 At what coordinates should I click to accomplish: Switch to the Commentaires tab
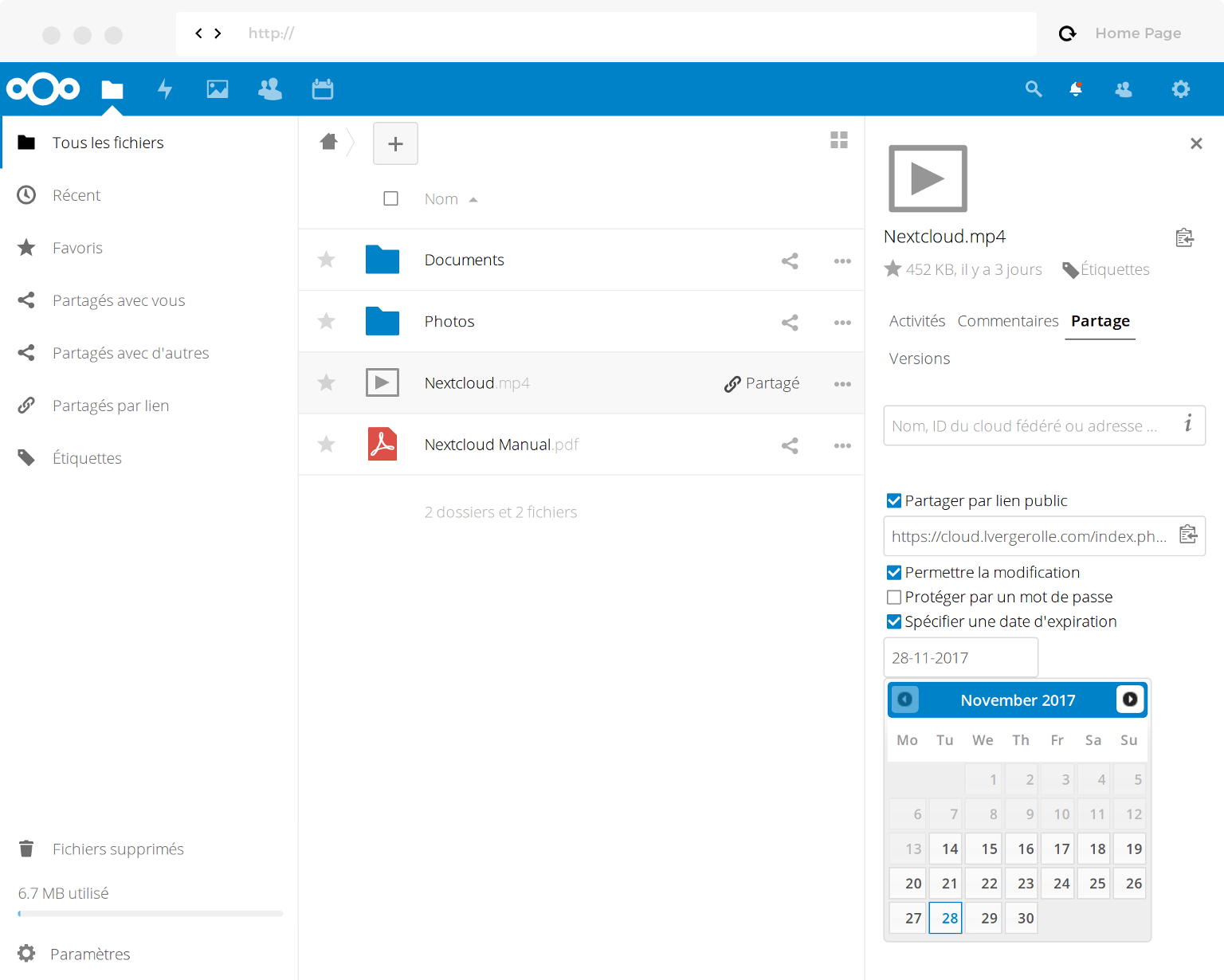click(1008, 321)
